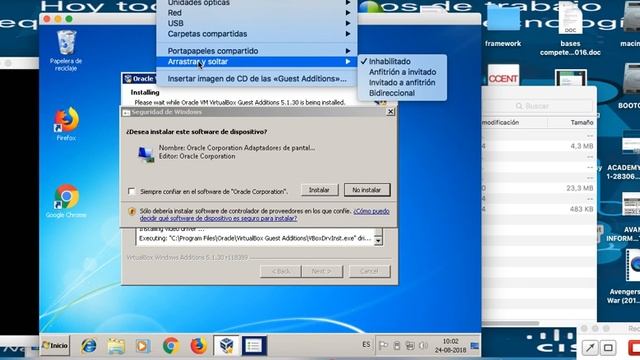This screenshot has height=360, width=640.
Task: Click Carpetas compartidas submenu arrow
Action: [348, 34]
